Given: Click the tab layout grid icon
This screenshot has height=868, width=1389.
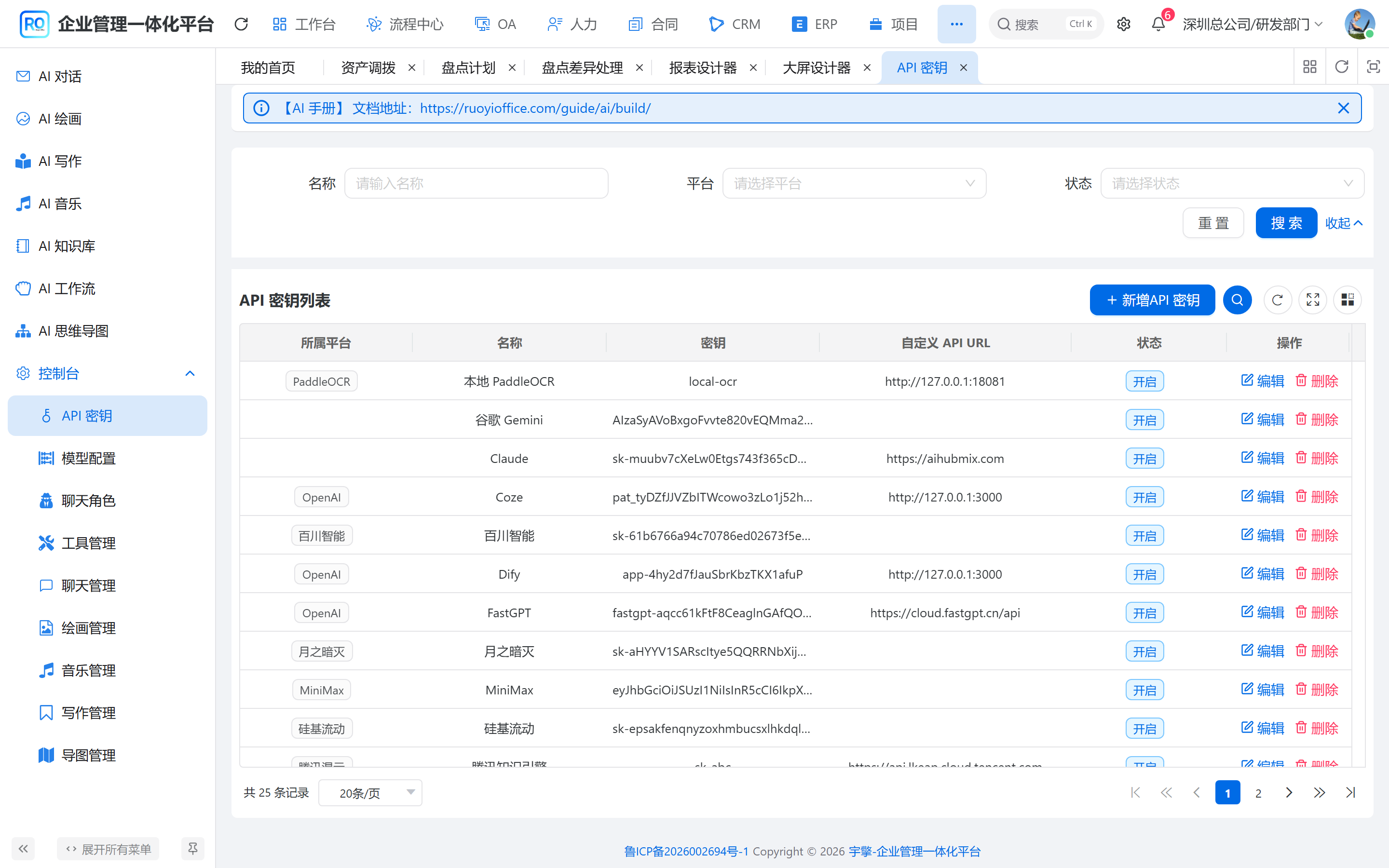Looking at the screenshot, I should coord(1310,67).
